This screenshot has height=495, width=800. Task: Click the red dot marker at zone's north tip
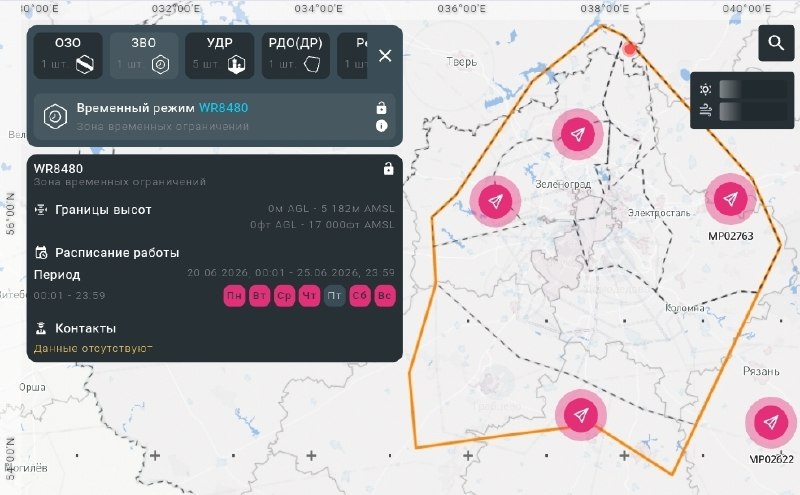pos(630,49)
